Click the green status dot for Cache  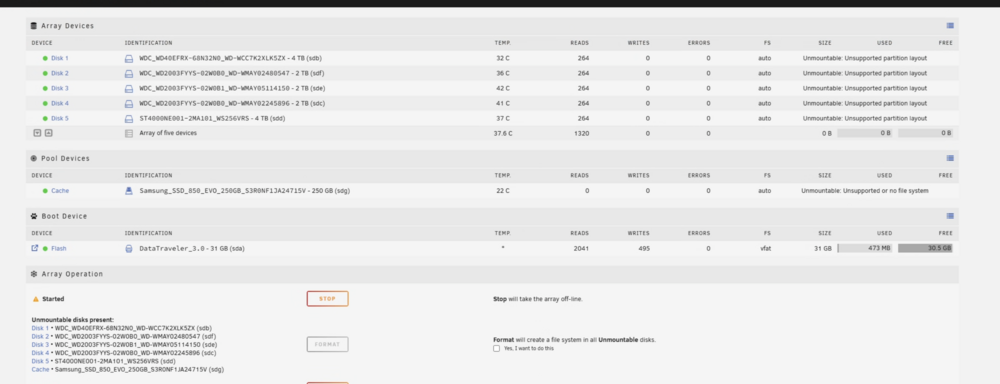click(45, 191)
